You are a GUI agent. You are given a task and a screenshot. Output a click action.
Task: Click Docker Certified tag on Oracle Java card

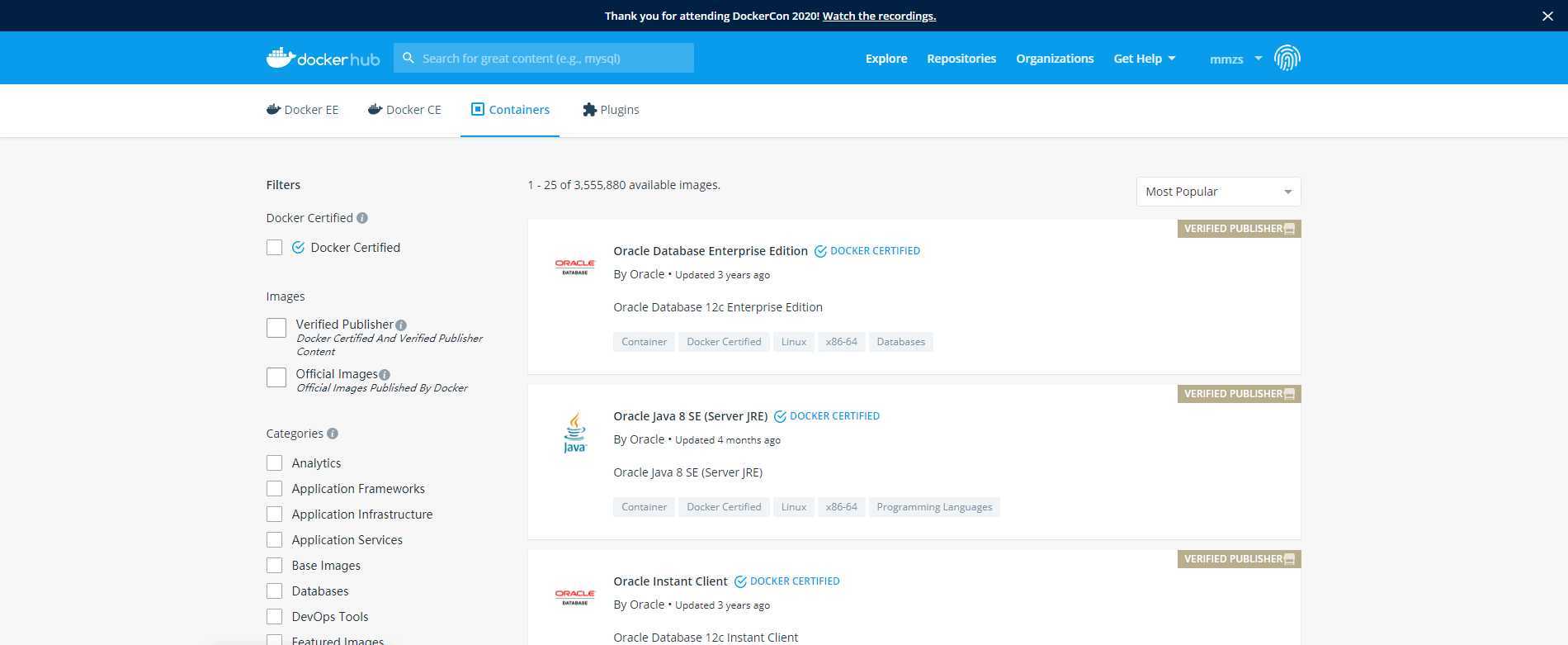point(724,507)
